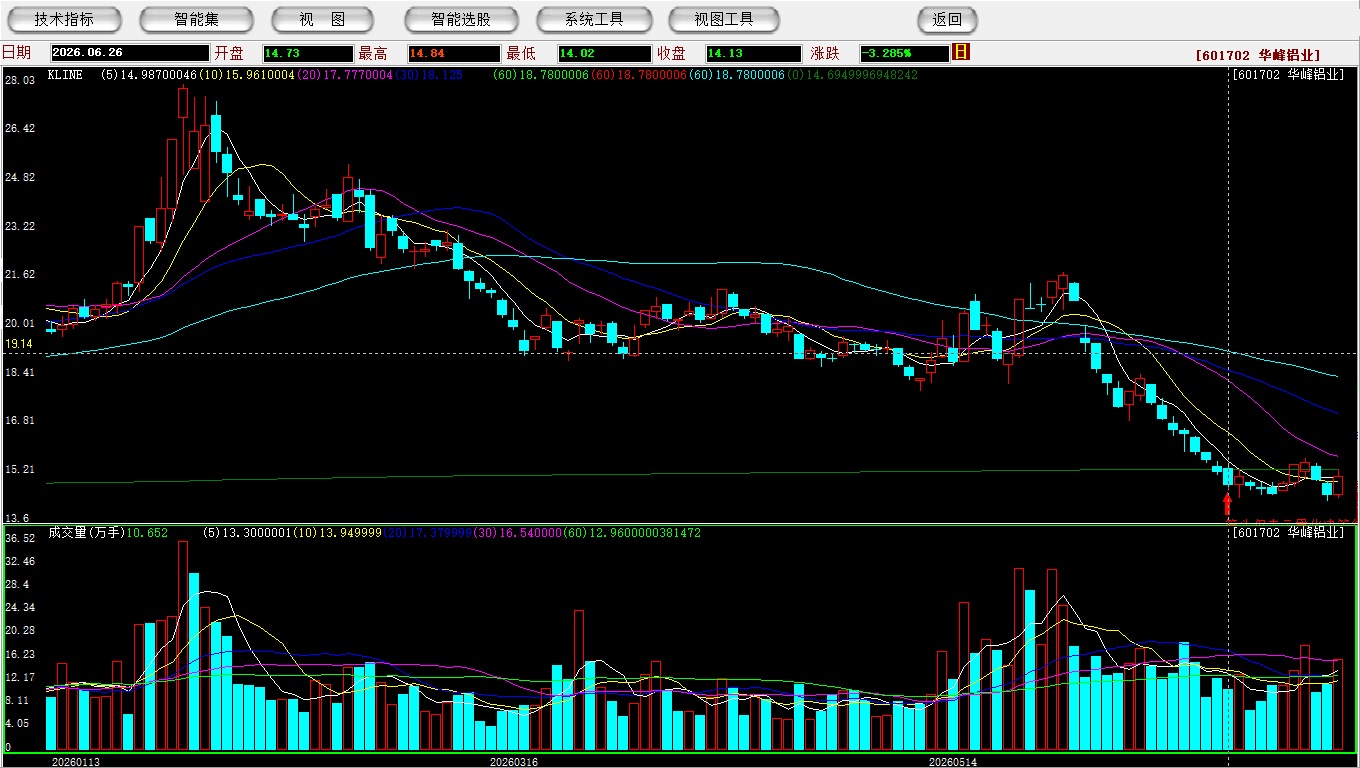Click the 收盘 value 14.13
The height and width of the screenshot is (768, 1360).
pyautogui.click(x=753, y=53)
